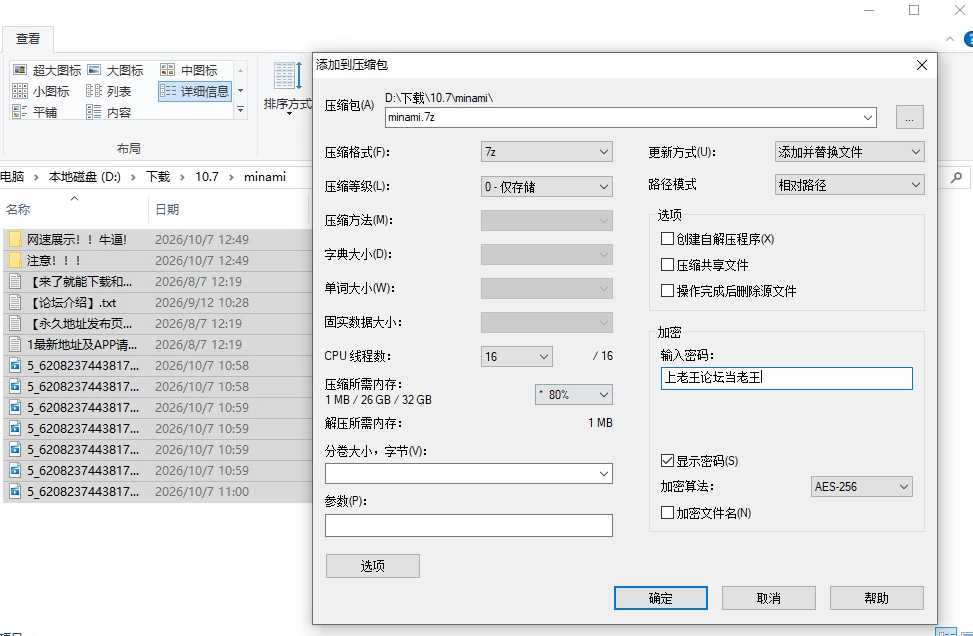Viewport: 973px width, 636px height.
Task: Browse for archive path with ... button
Action: click(910, 117)
